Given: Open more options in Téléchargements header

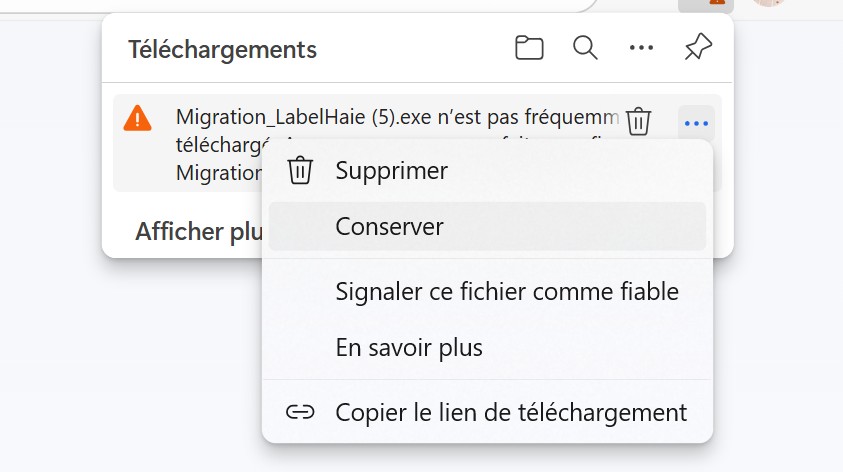Looking at the screenshot, I should coord(641,48).
